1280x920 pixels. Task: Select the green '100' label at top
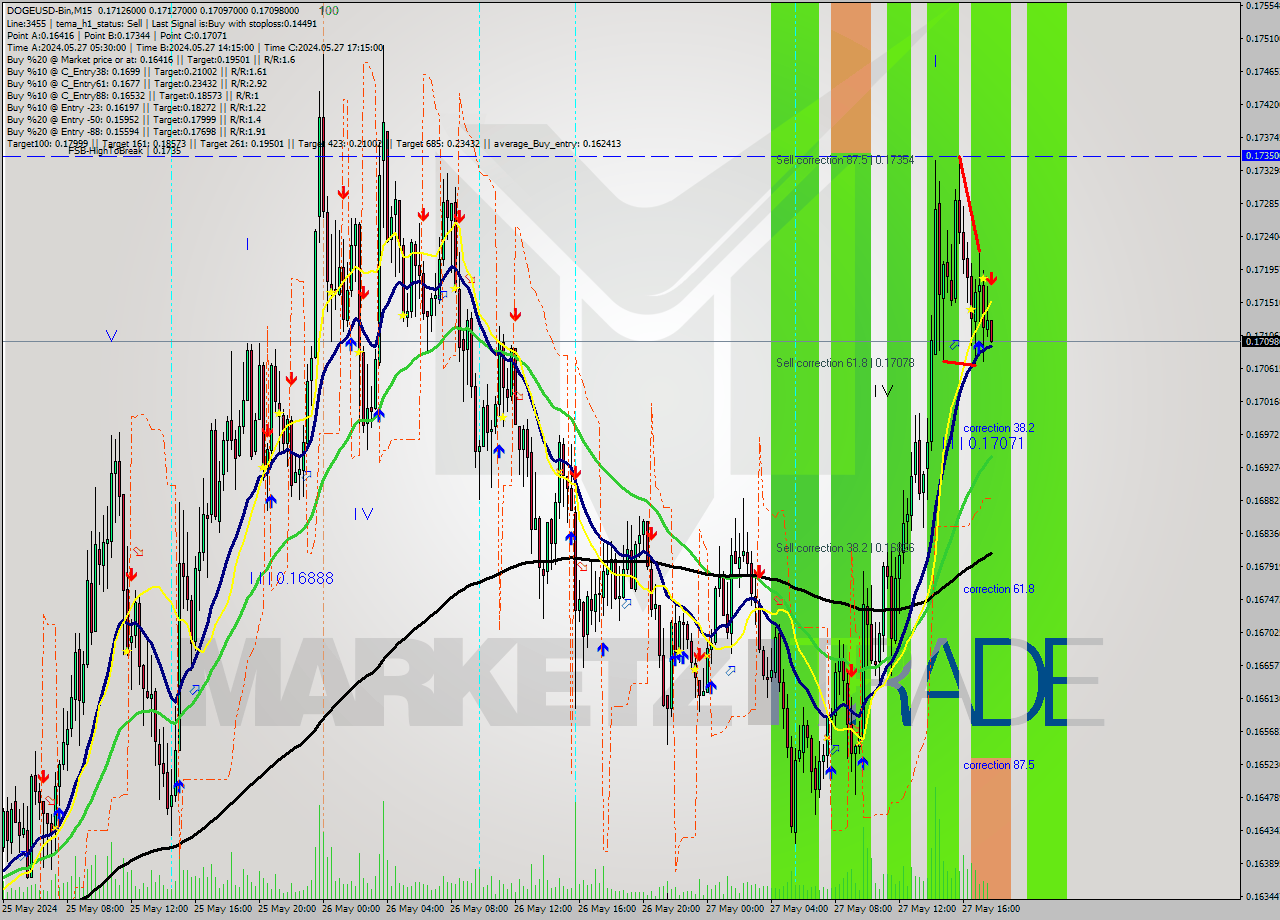click(x=328, y=11)
